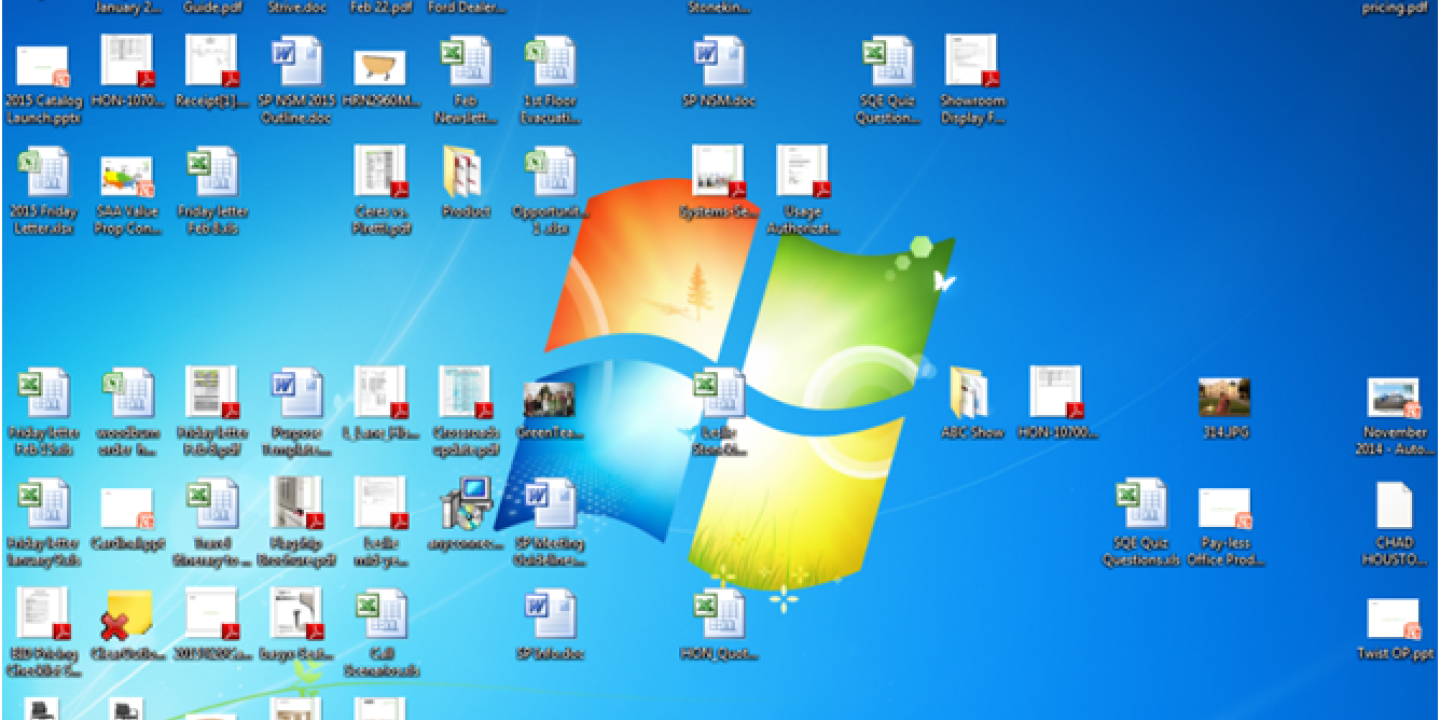Select the November 2014 presentation icon
The image size is (1440, 720).
coord(1394,398)
